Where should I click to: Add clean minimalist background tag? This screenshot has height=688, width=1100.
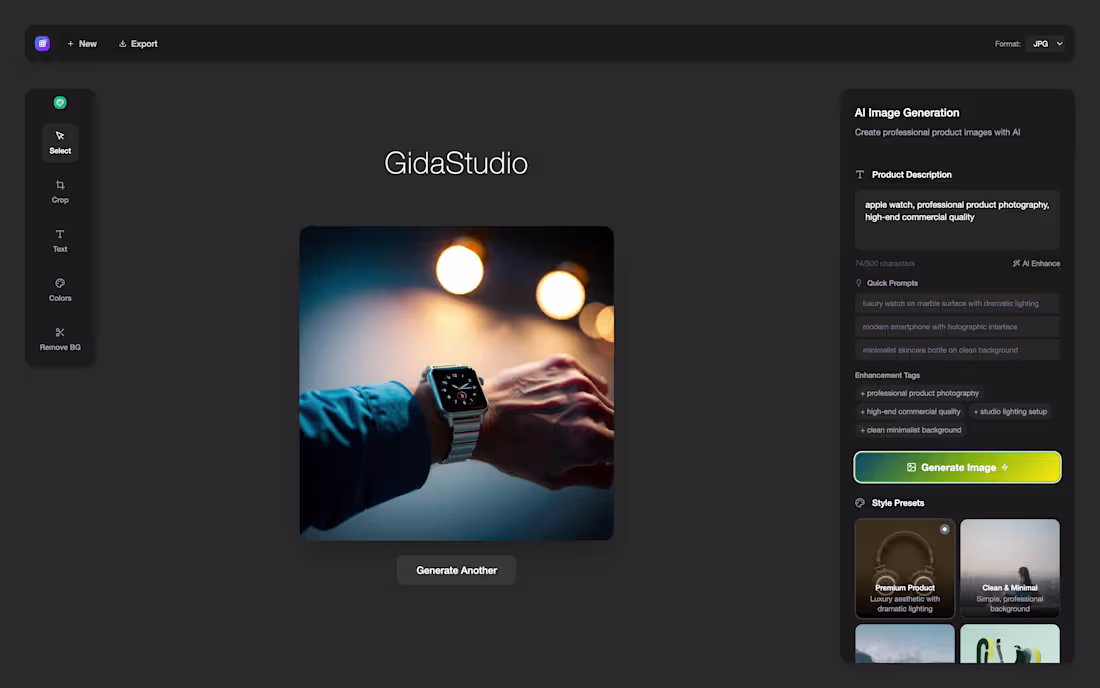pos(911,430)
